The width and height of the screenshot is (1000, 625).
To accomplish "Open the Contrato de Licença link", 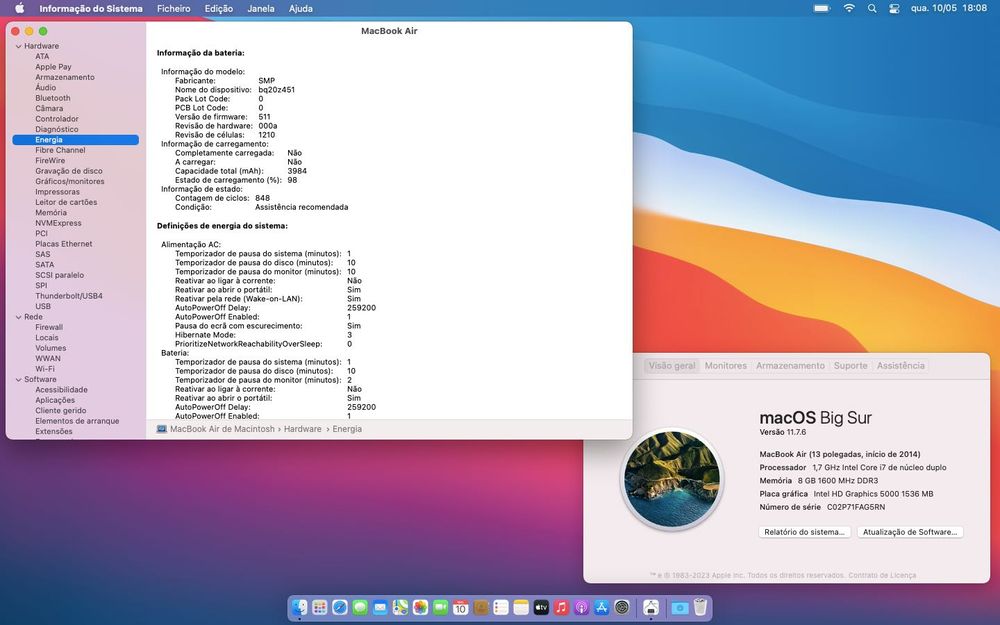I will [882, 575].
